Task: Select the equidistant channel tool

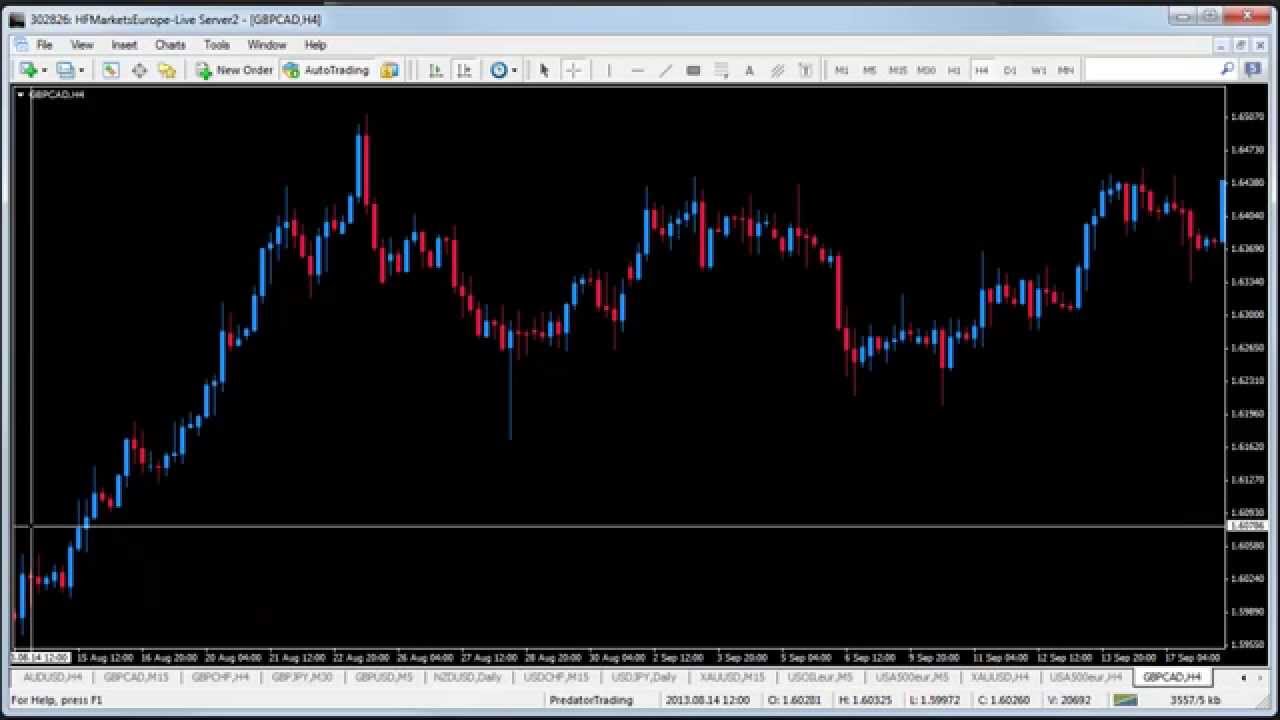Action: click(777, 70)
